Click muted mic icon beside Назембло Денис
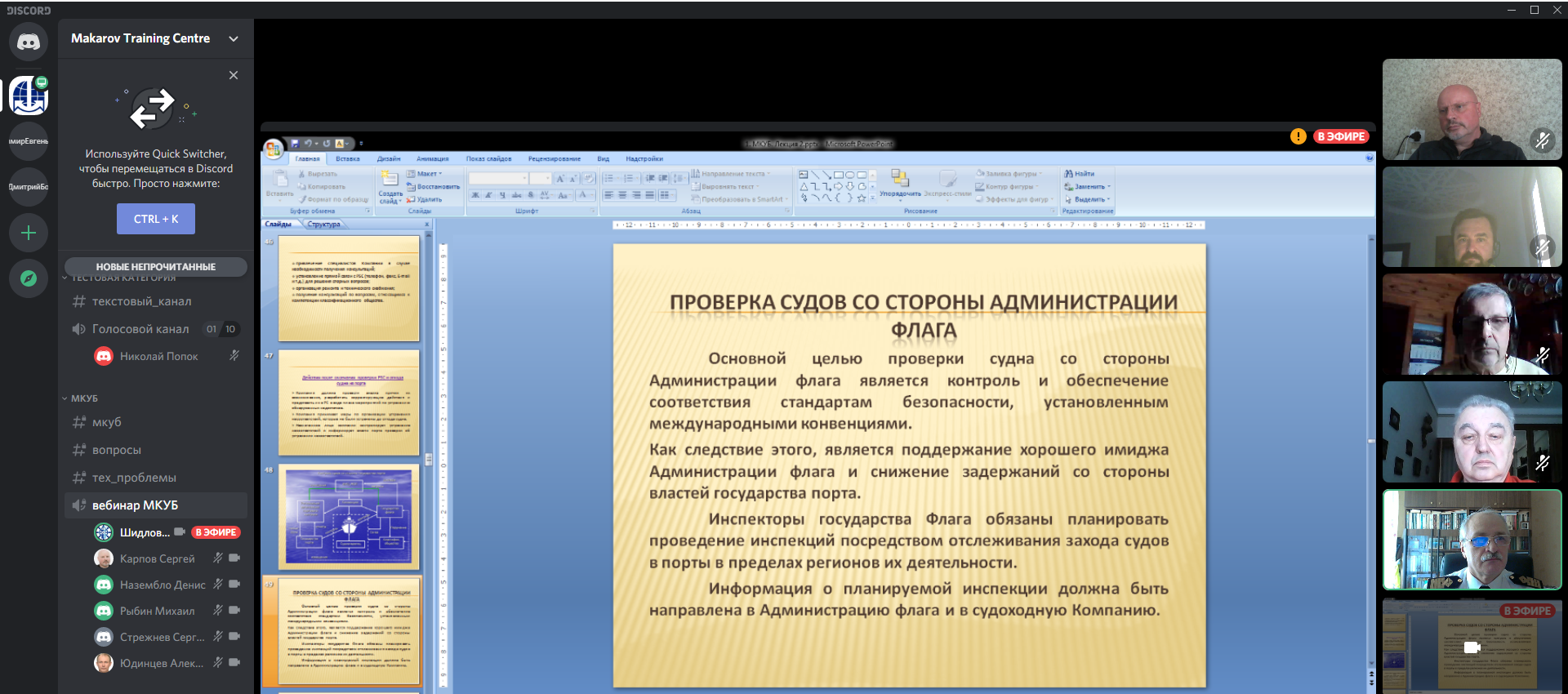The height and width of the screenshot is (694, 1568). coord(218,585)
